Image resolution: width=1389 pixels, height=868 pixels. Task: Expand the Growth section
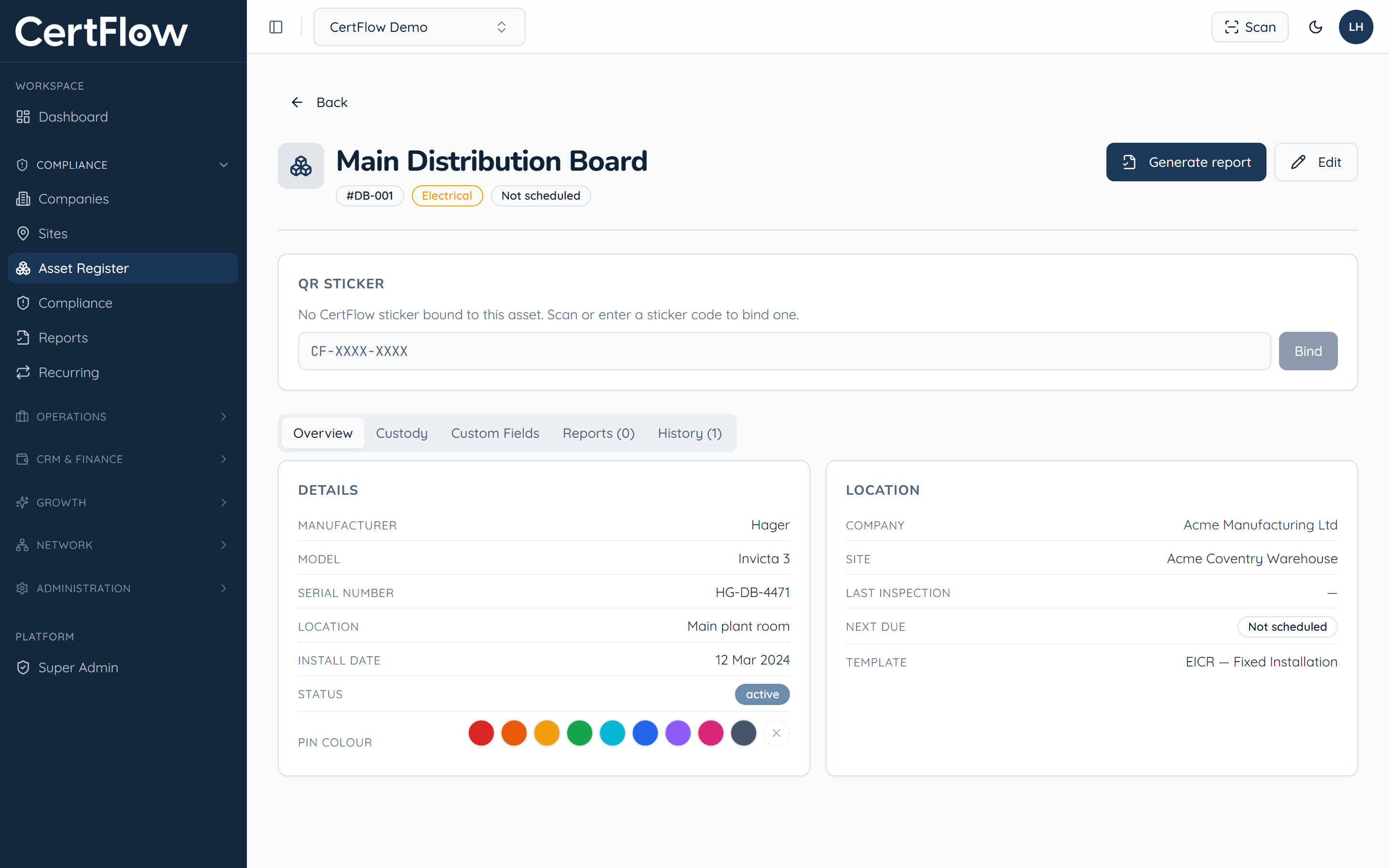click(x=123, y=502)
